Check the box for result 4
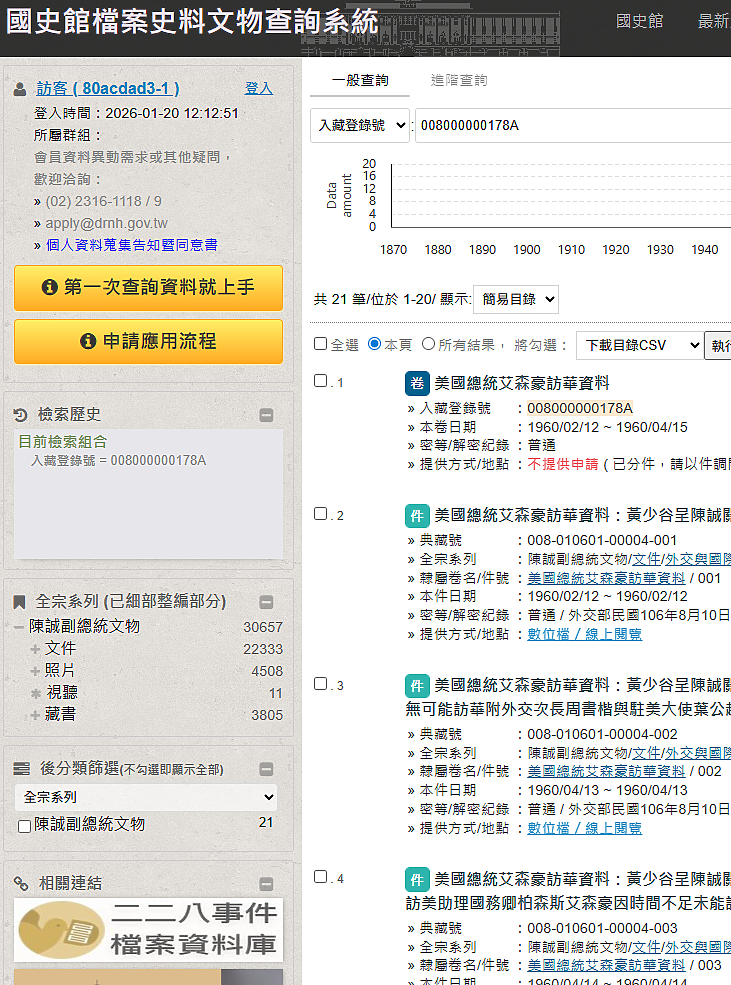This screenshot has width=731, height=985. [320, 876]
